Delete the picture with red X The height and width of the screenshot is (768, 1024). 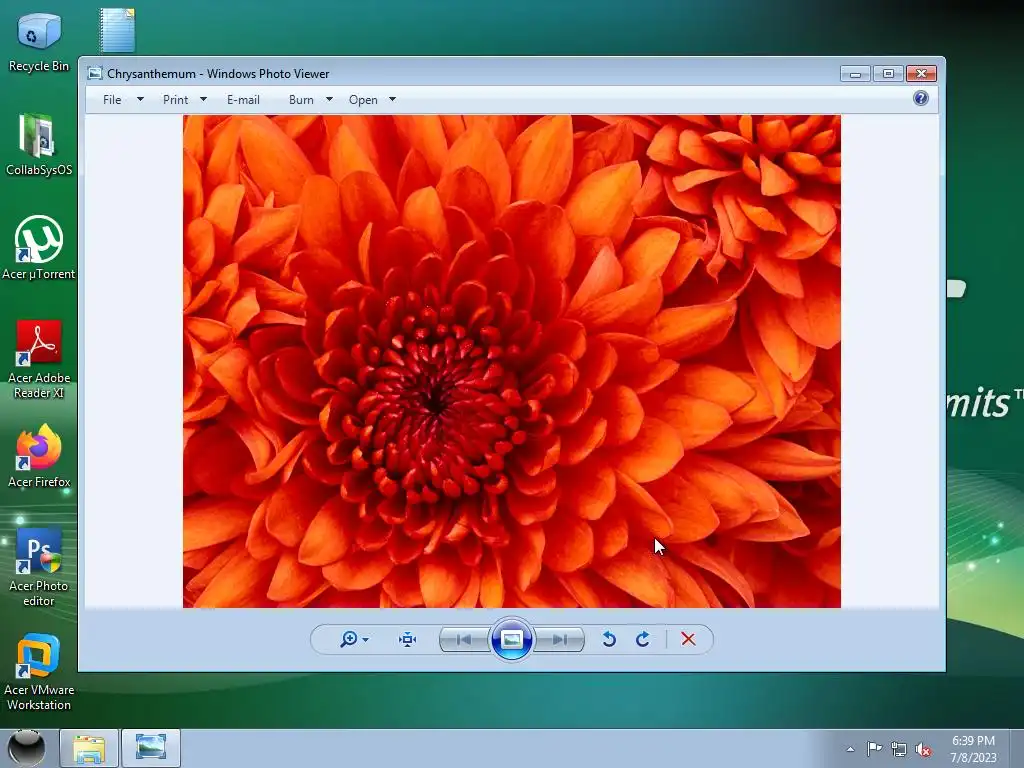688,639
